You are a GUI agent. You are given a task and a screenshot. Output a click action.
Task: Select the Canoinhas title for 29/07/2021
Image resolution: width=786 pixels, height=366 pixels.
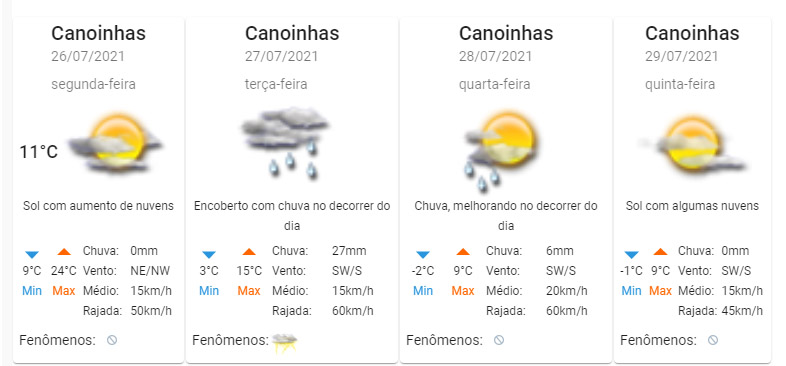[692, 34]
